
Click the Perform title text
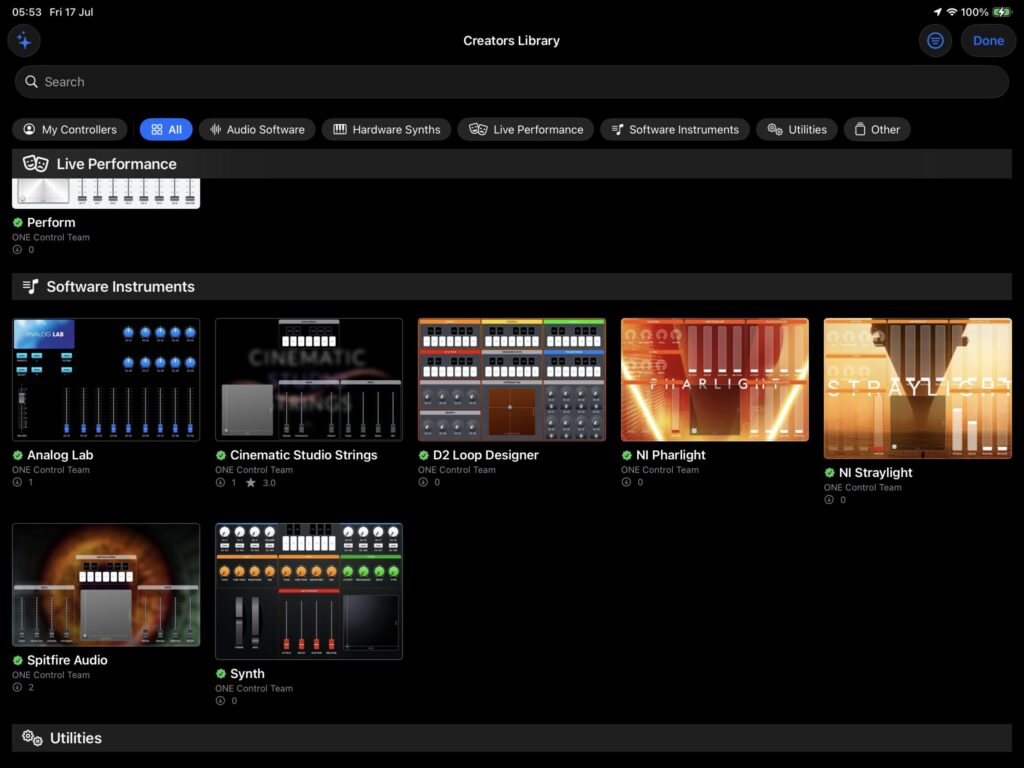[x=51, y=222]
